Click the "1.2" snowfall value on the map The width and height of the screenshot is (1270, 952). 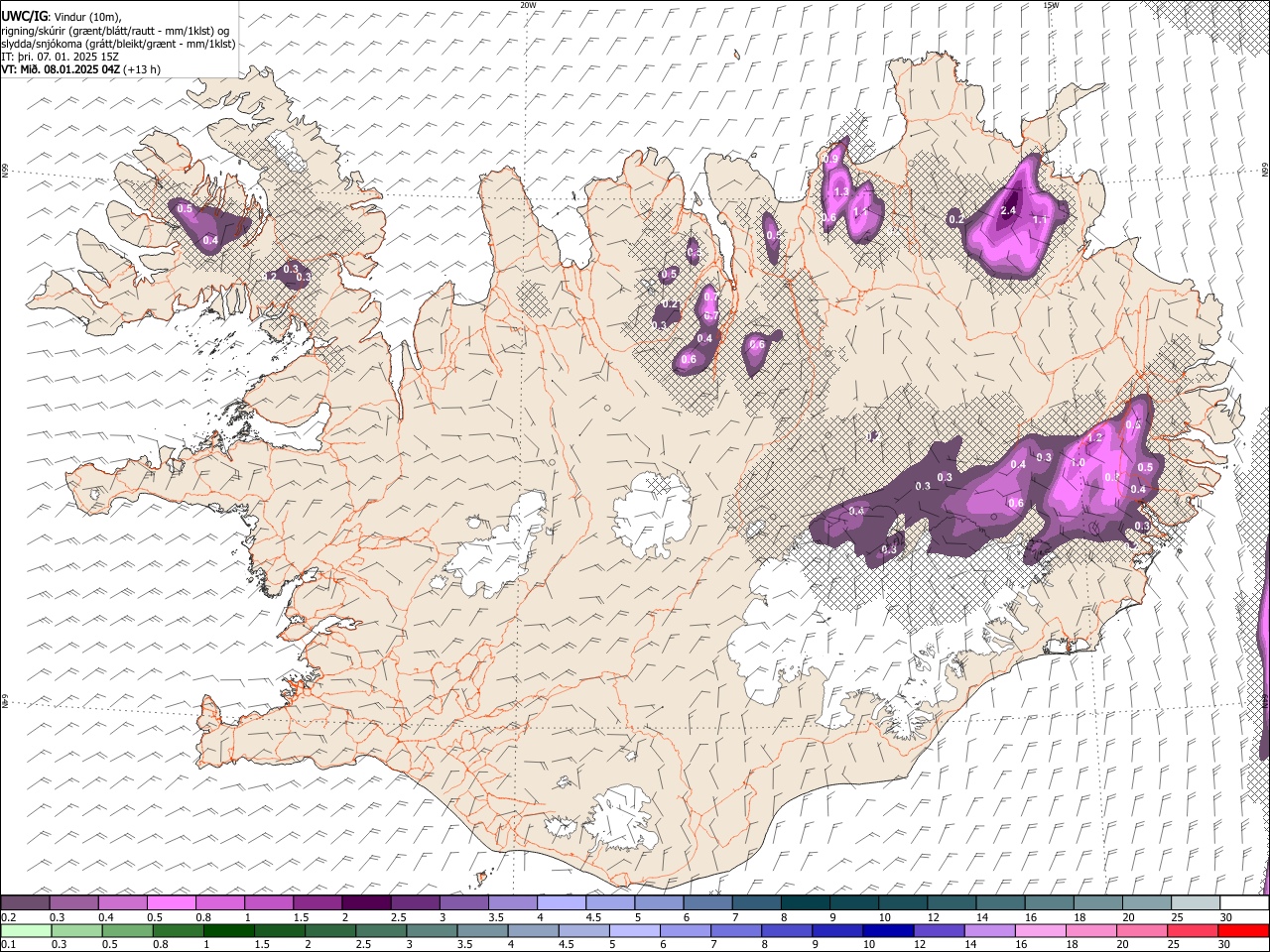pos(1095,437)
